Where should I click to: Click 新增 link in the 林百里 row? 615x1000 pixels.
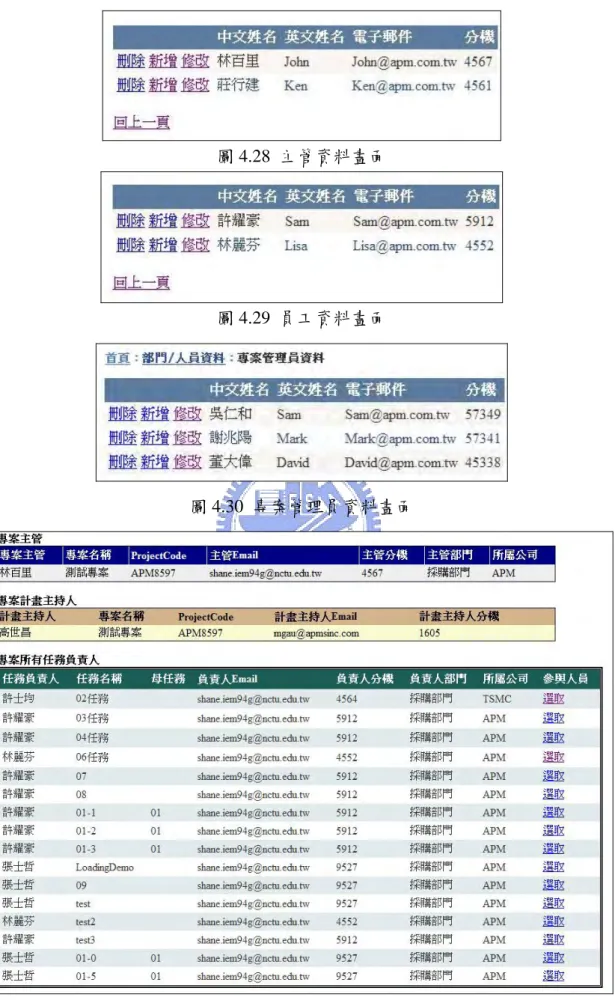click(163, 61)
